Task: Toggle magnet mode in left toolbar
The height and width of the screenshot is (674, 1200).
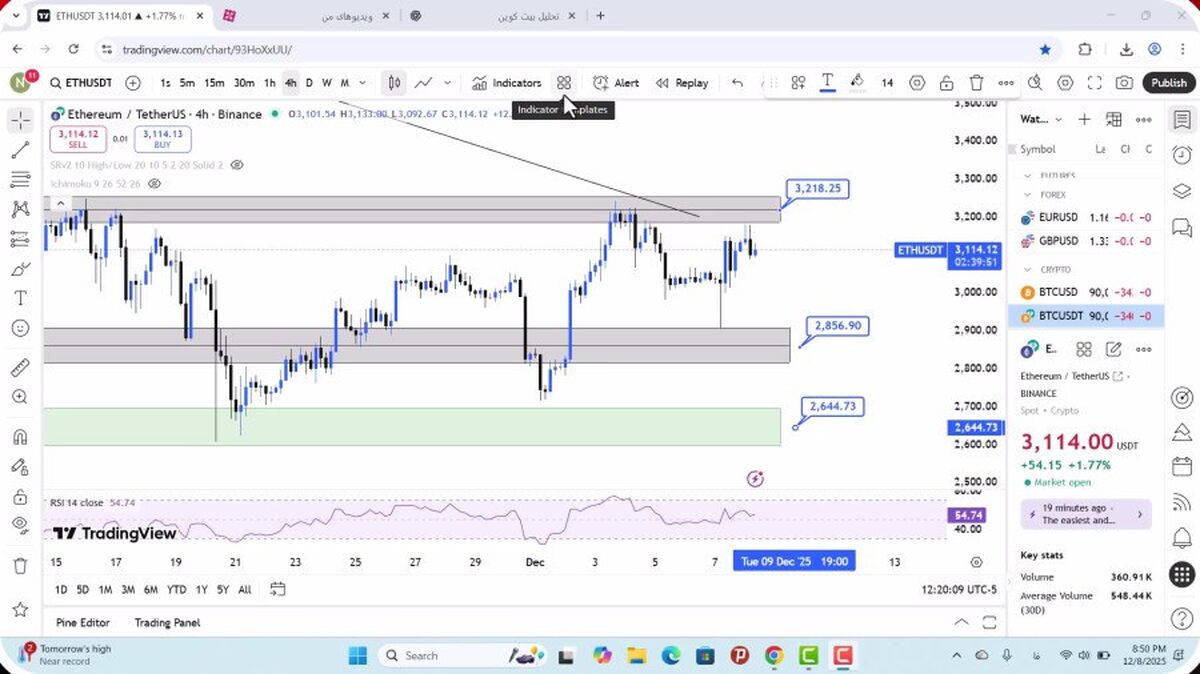Action: [20, 436]
